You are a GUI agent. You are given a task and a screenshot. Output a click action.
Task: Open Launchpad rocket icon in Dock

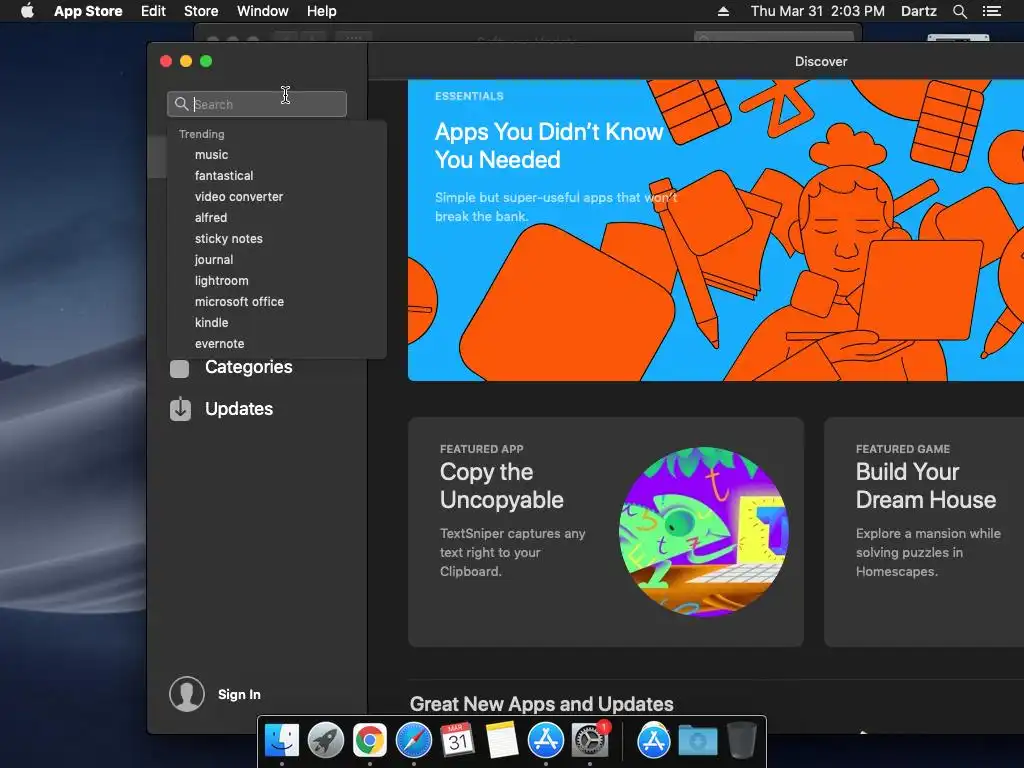[326, 740]
